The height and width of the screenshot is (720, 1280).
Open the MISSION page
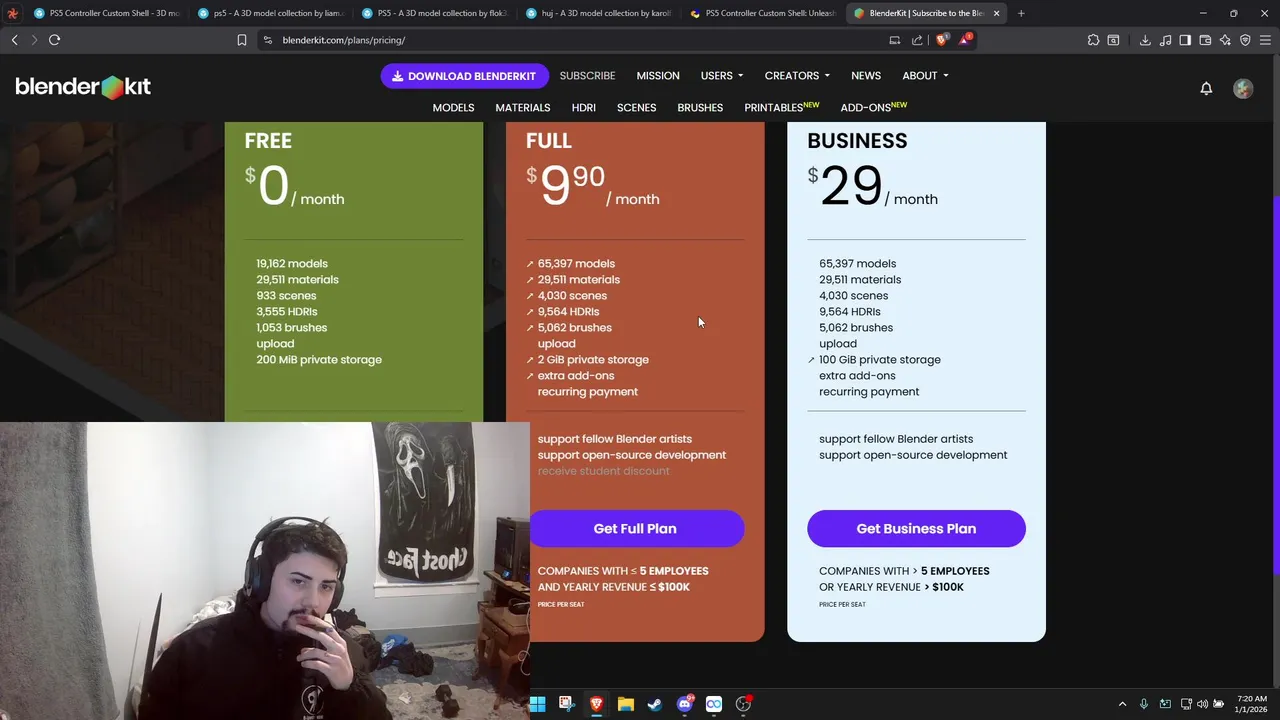coord(658,76)
